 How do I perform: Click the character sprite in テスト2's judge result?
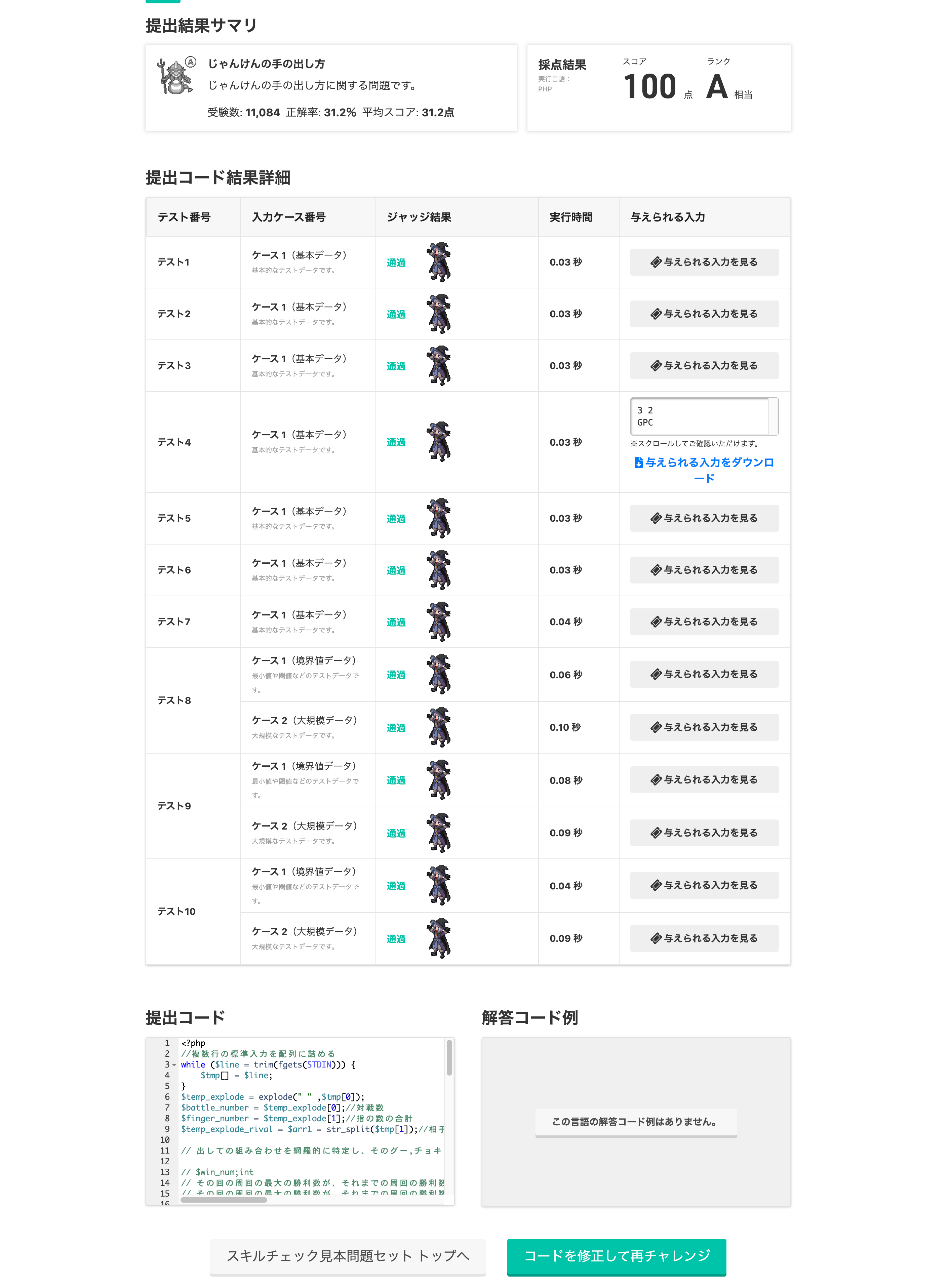point(439,314)
